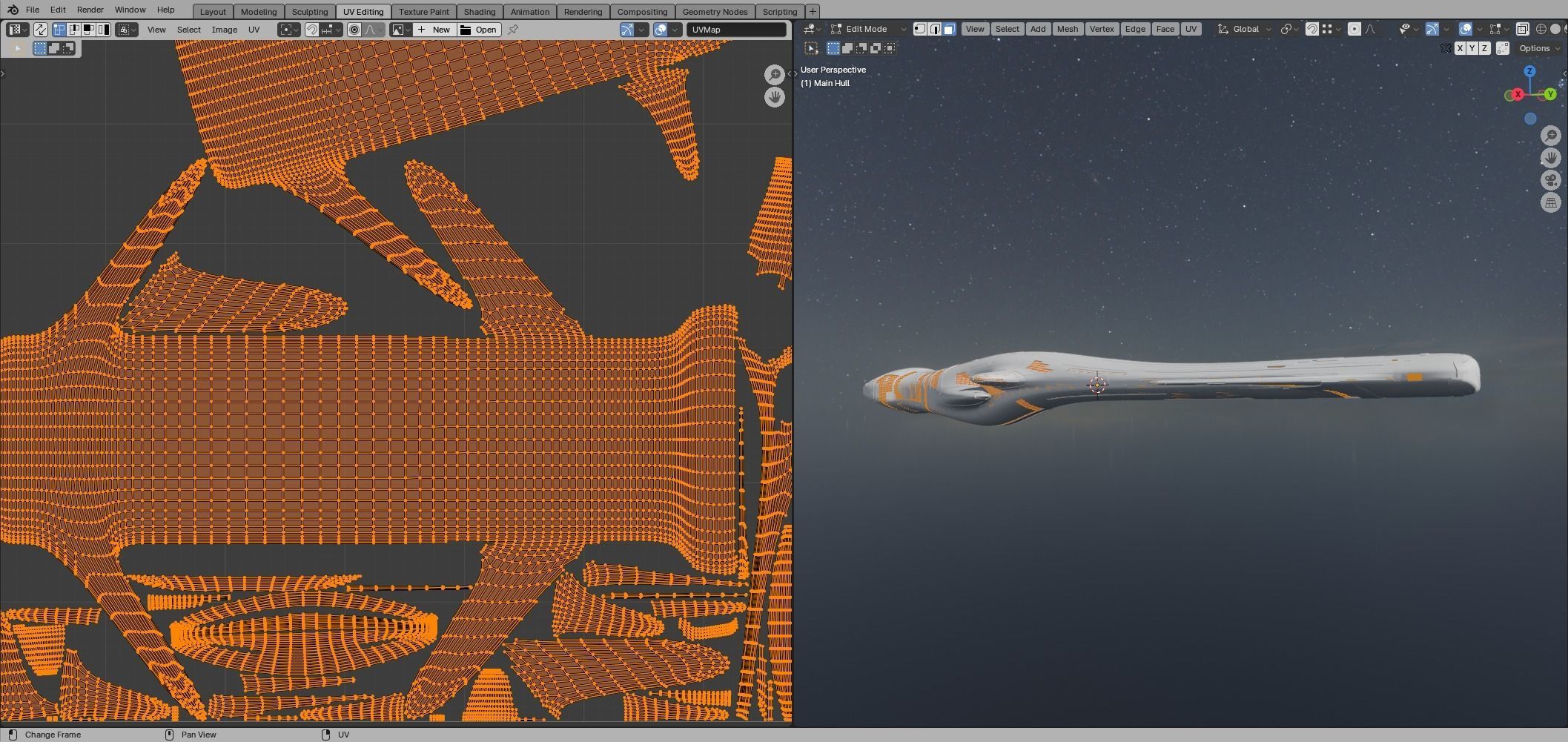
Task: Toggle X-ray view icon
Action: [1522, 29]
